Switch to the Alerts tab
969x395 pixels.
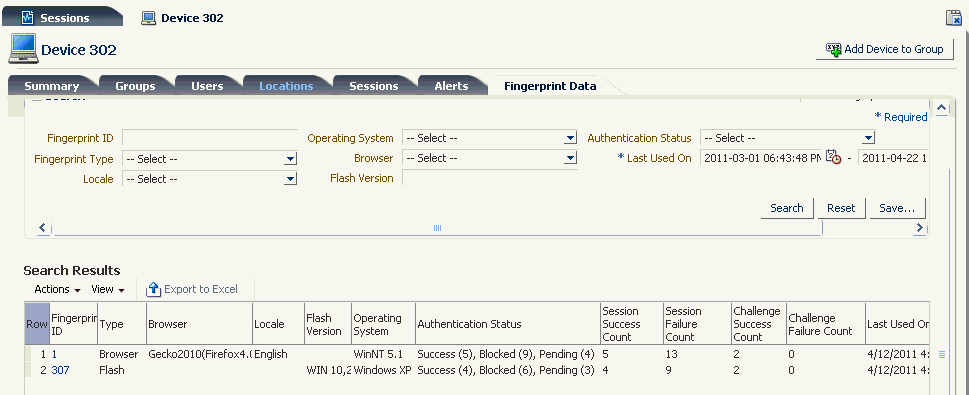pyautogui.click(x=451, y=86)
